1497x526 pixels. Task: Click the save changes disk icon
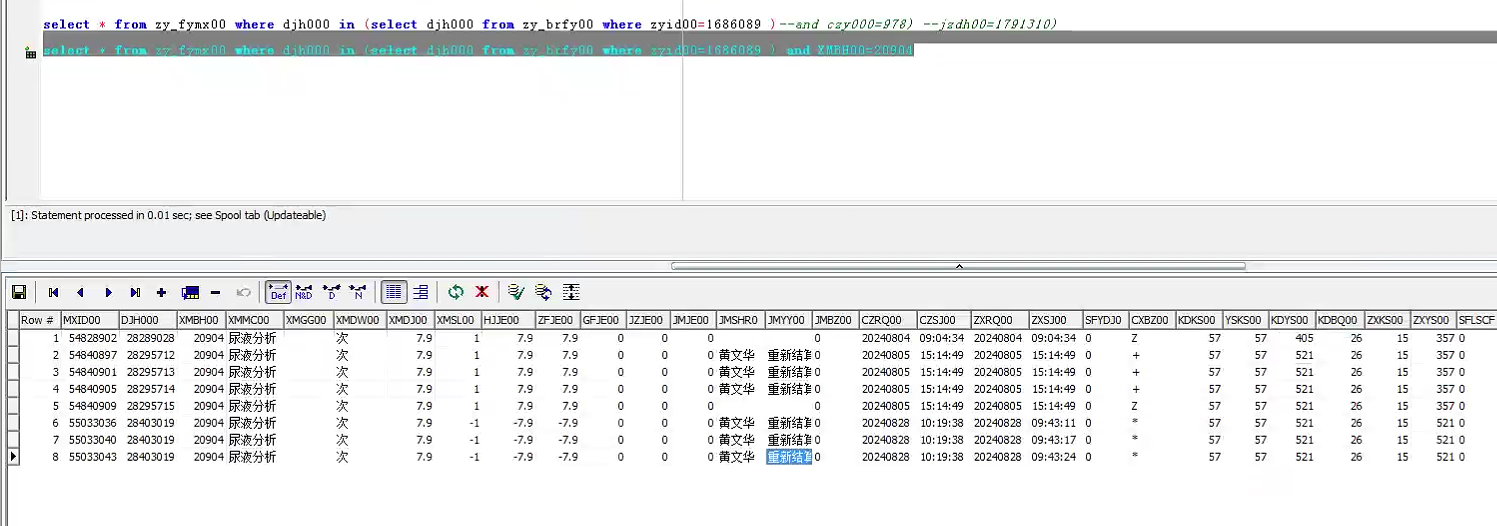point(19,292)
